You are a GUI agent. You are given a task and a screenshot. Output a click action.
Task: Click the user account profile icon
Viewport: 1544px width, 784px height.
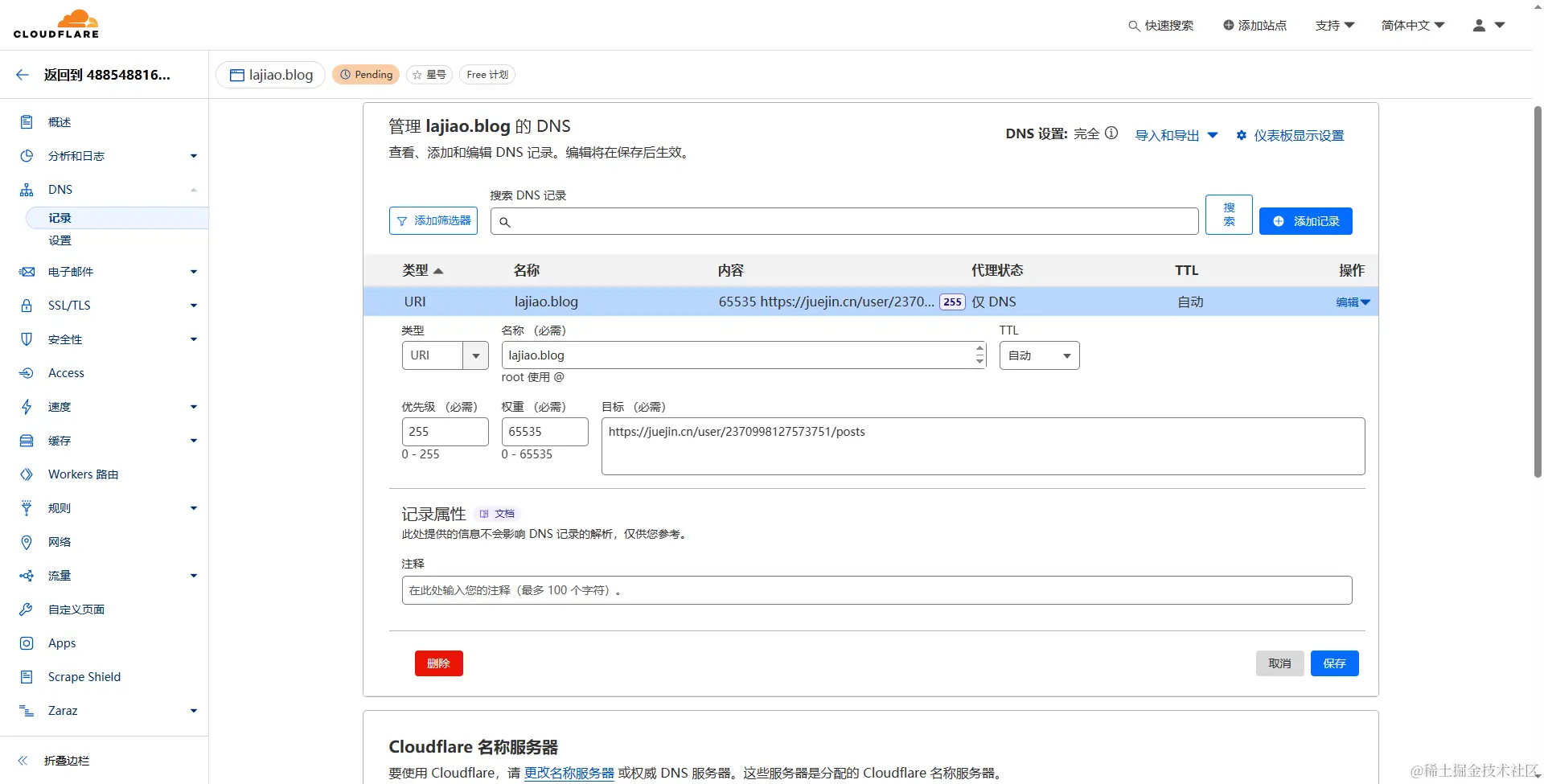[1479, 26]
